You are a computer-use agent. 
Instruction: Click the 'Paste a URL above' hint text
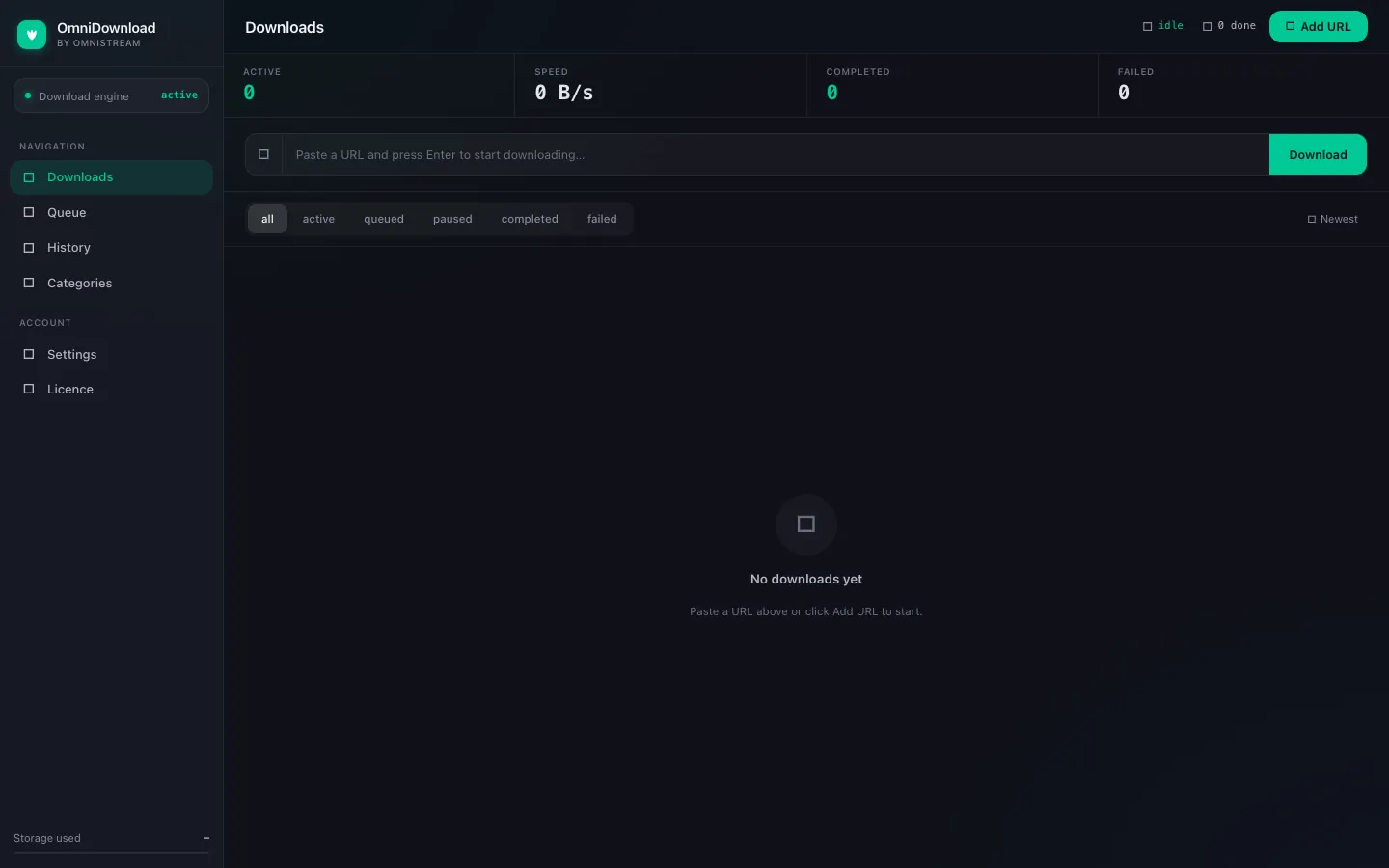click(x=806, y=611)
